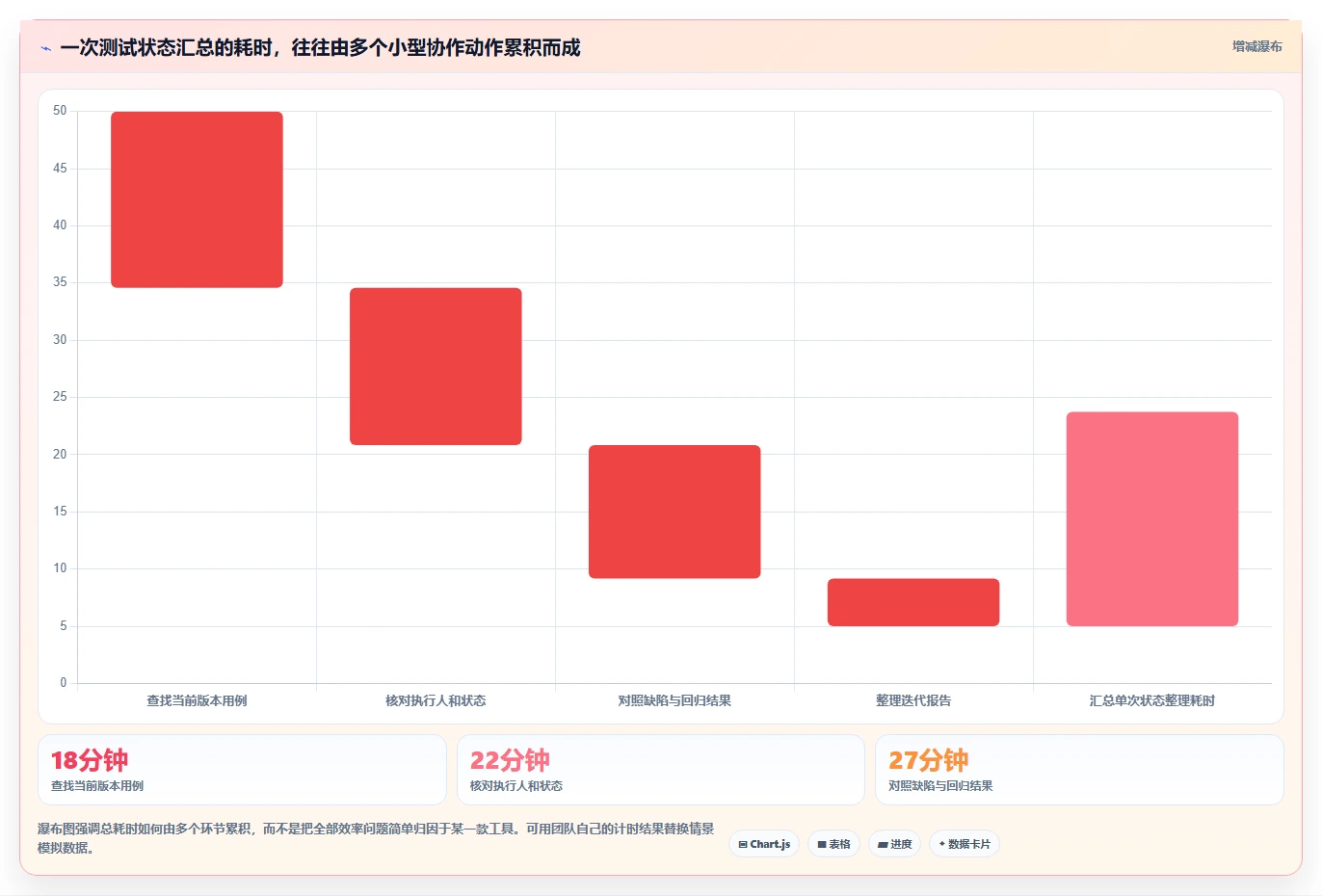This screenshot has height=896, width=1322.
Task: Click the chart title about 测试状态汇总的耗时
Action: [x=320, y=47]
